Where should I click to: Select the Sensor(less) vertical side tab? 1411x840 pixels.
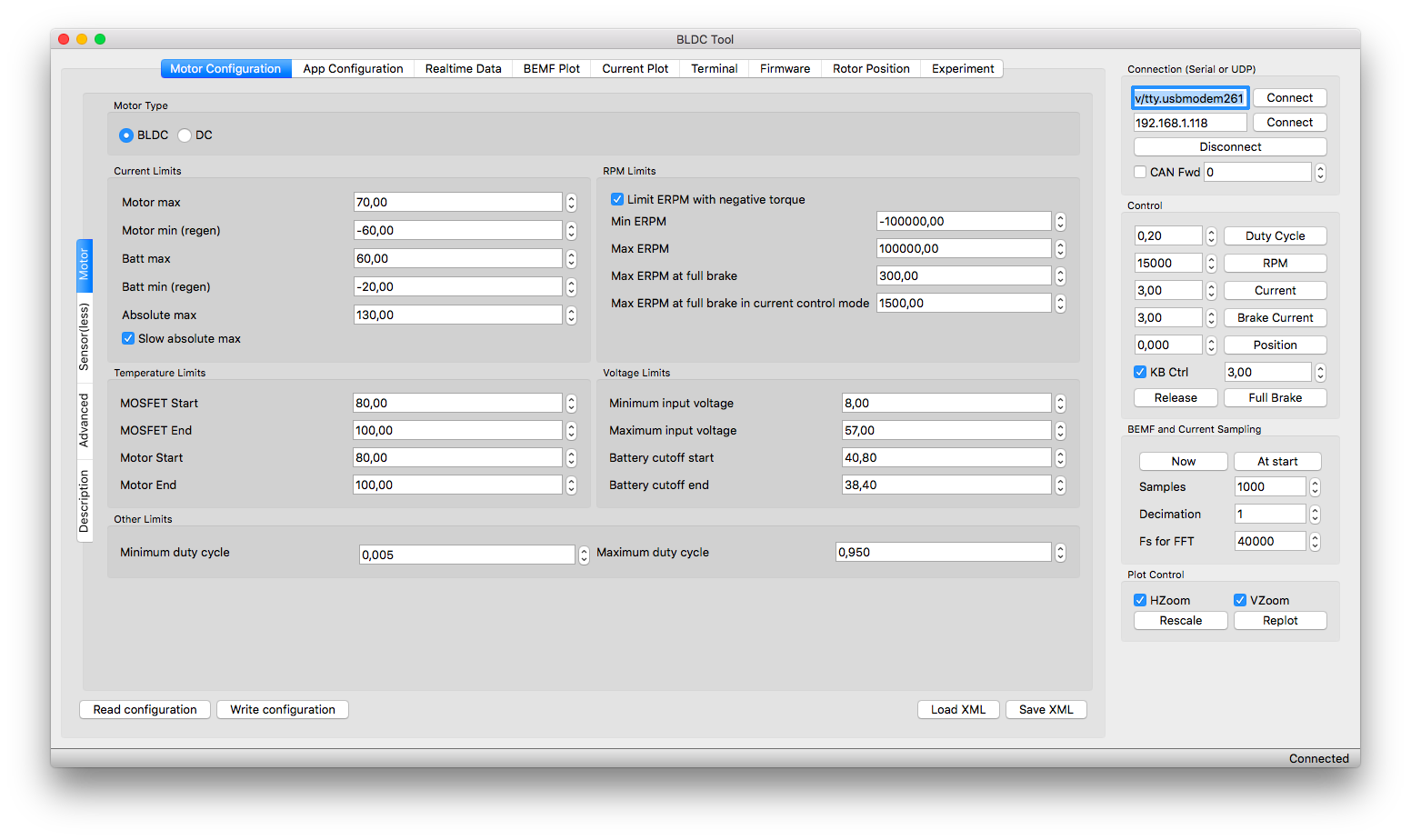85,336
